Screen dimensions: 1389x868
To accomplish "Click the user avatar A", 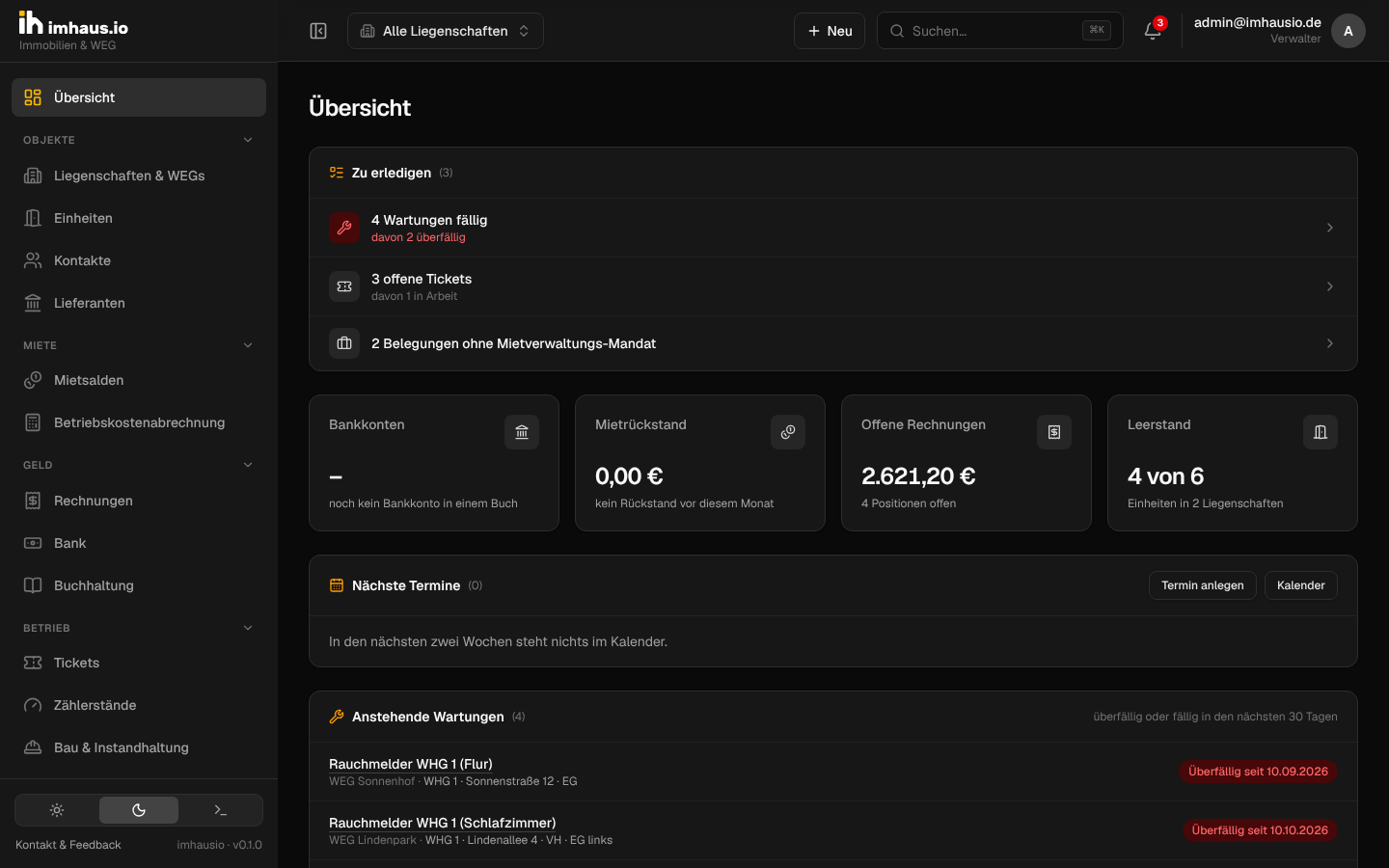I will pos(1348,31).
